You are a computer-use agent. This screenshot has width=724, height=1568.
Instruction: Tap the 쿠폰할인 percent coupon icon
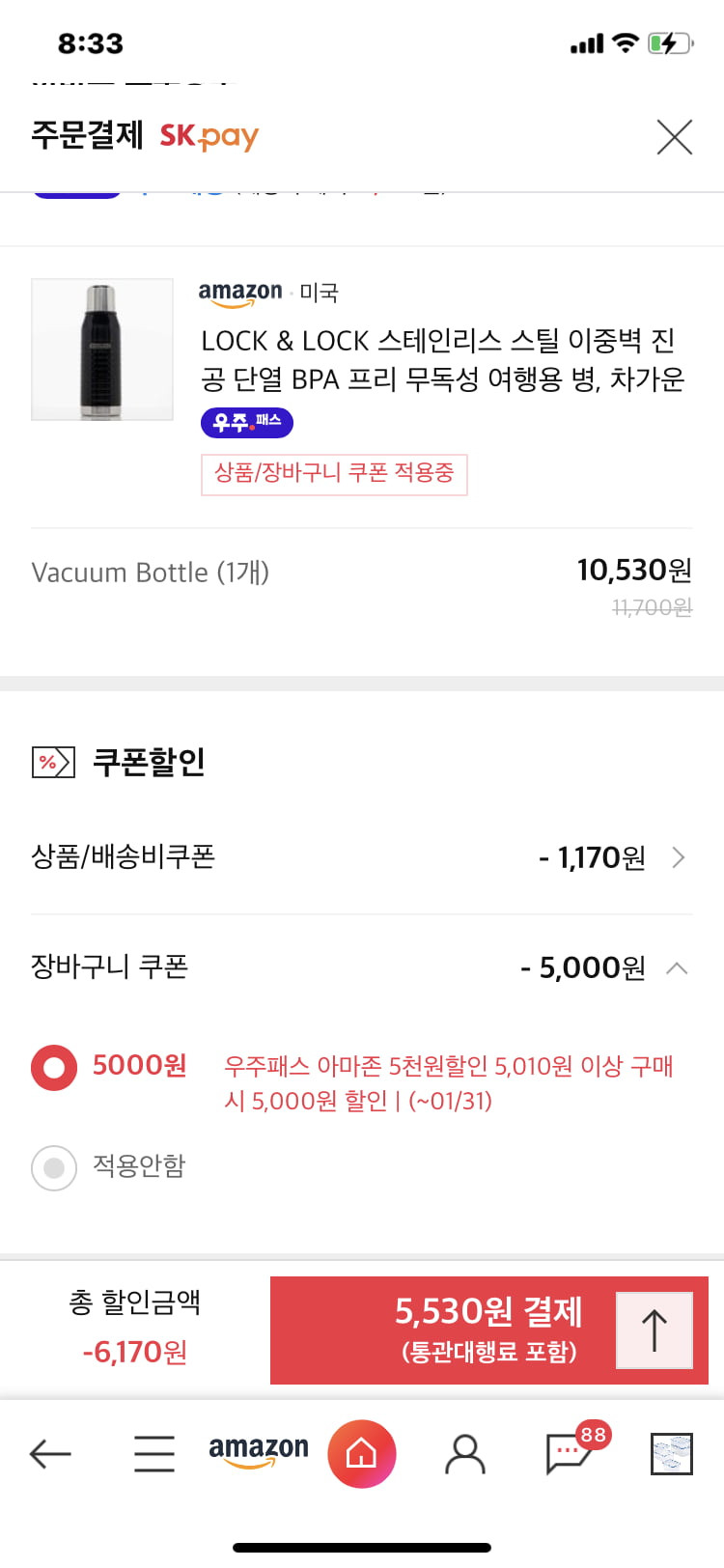coord(53,763)
